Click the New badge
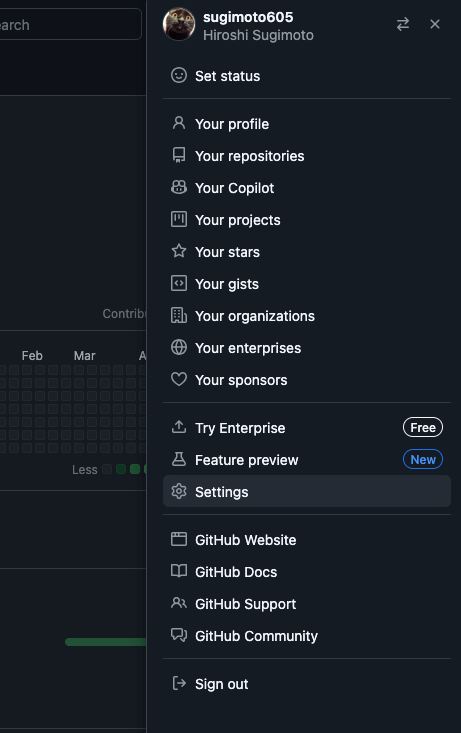 click(x=423, y=460)
